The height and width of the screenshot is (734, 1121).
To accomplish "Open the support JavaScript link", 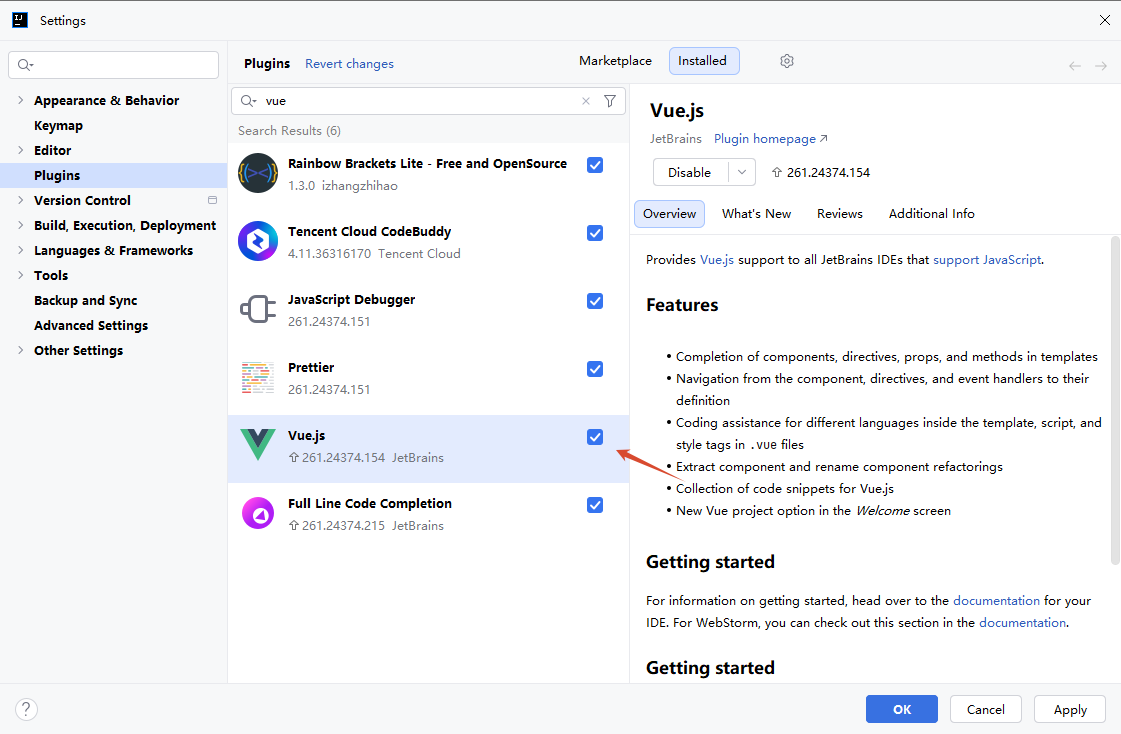I will (987, 259).
